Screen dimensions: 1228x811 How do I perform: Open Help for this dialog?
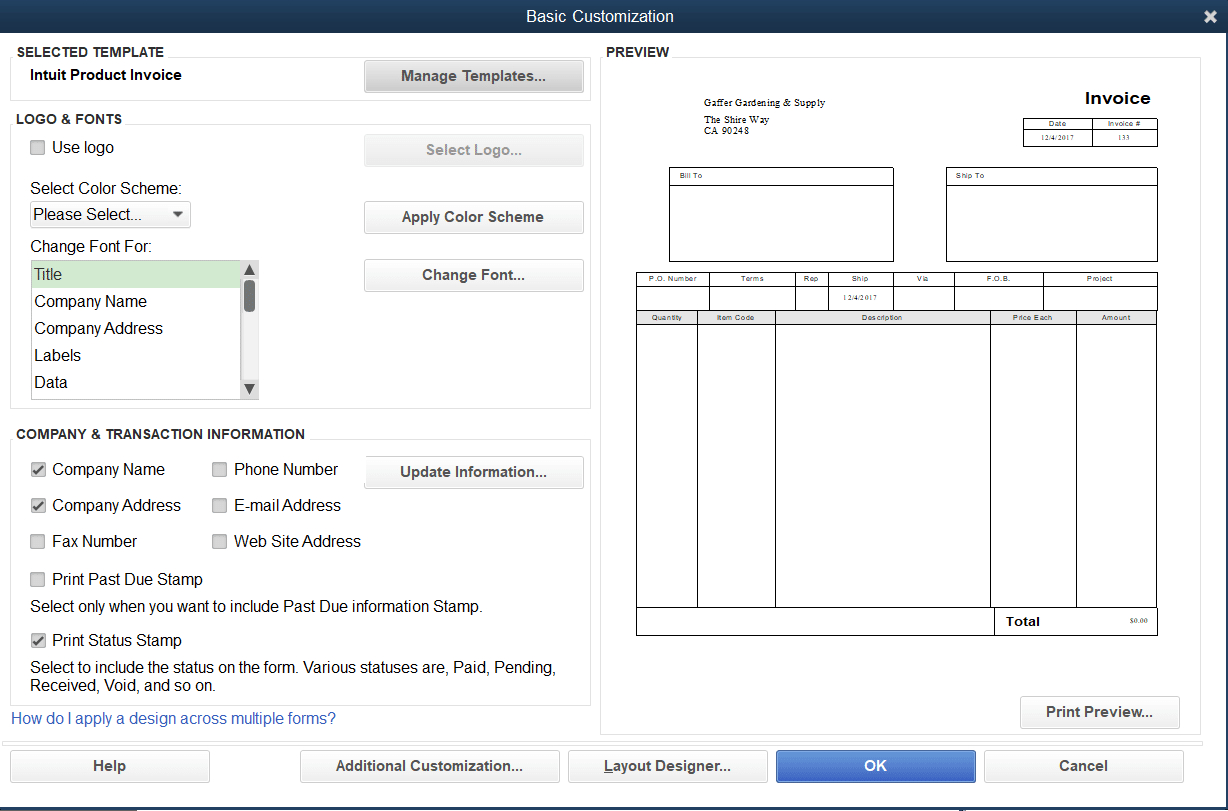coord(109,766)
